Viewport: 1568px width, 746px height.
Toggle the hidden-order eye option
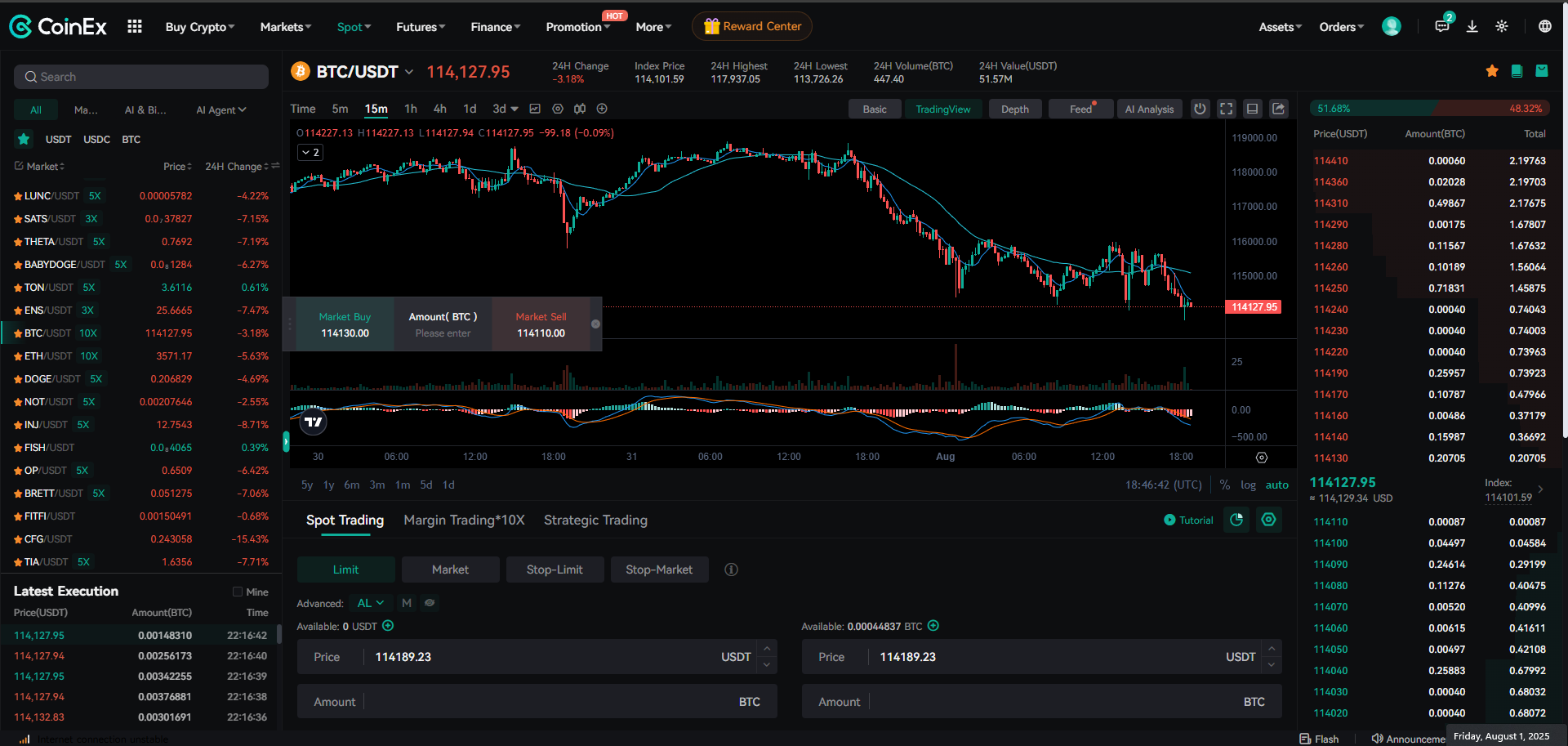(x=430, y=603)
